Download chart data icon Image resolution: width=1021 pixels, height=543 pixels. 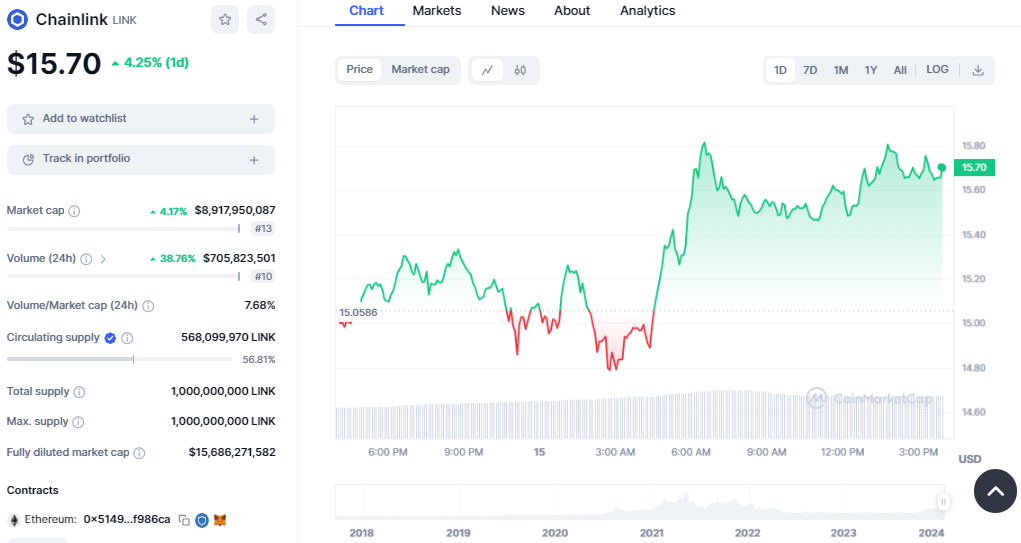(x=978, y=70)
